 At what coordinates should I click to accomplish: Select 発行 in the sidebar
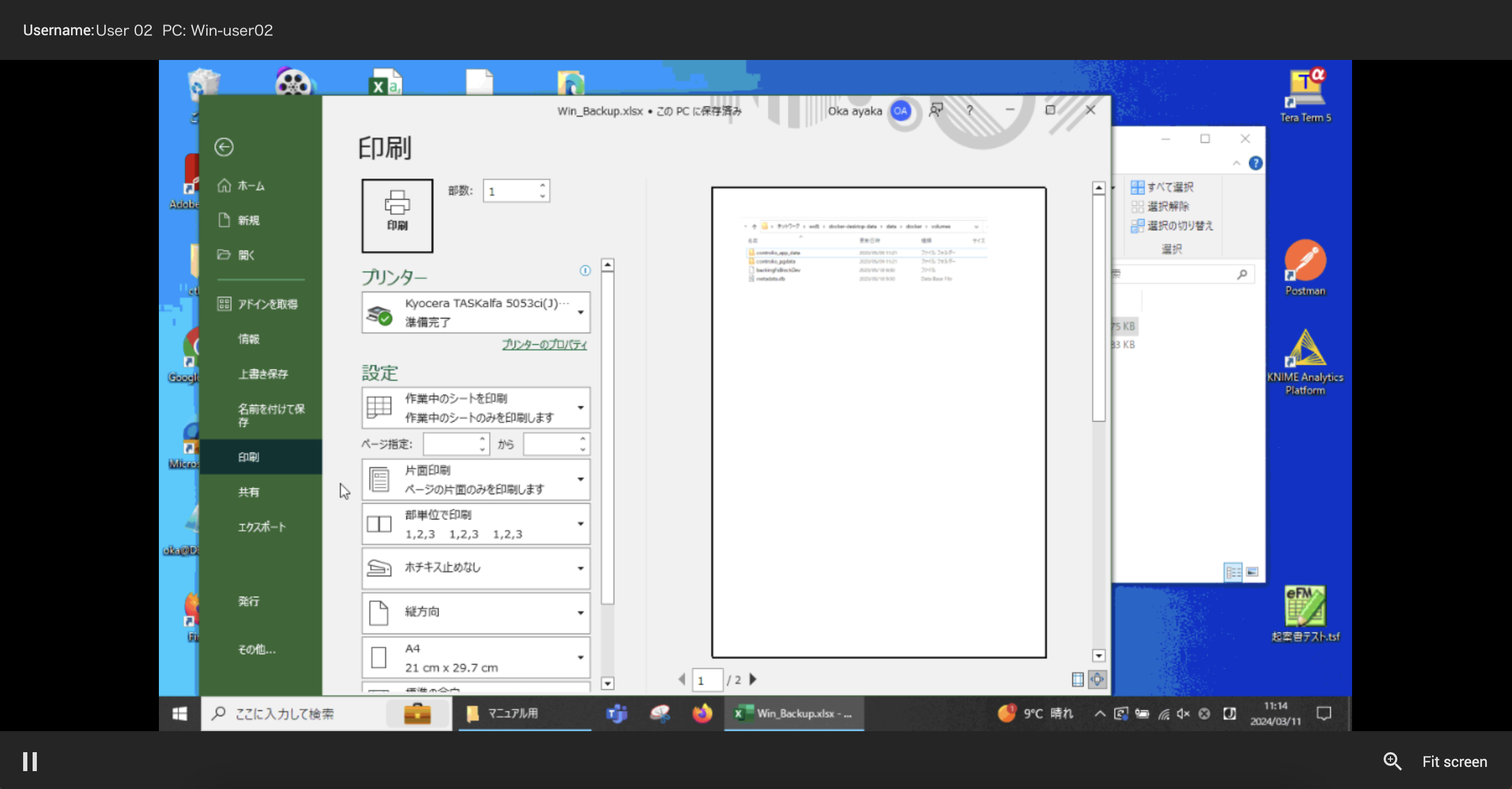[x=248, y=601]
